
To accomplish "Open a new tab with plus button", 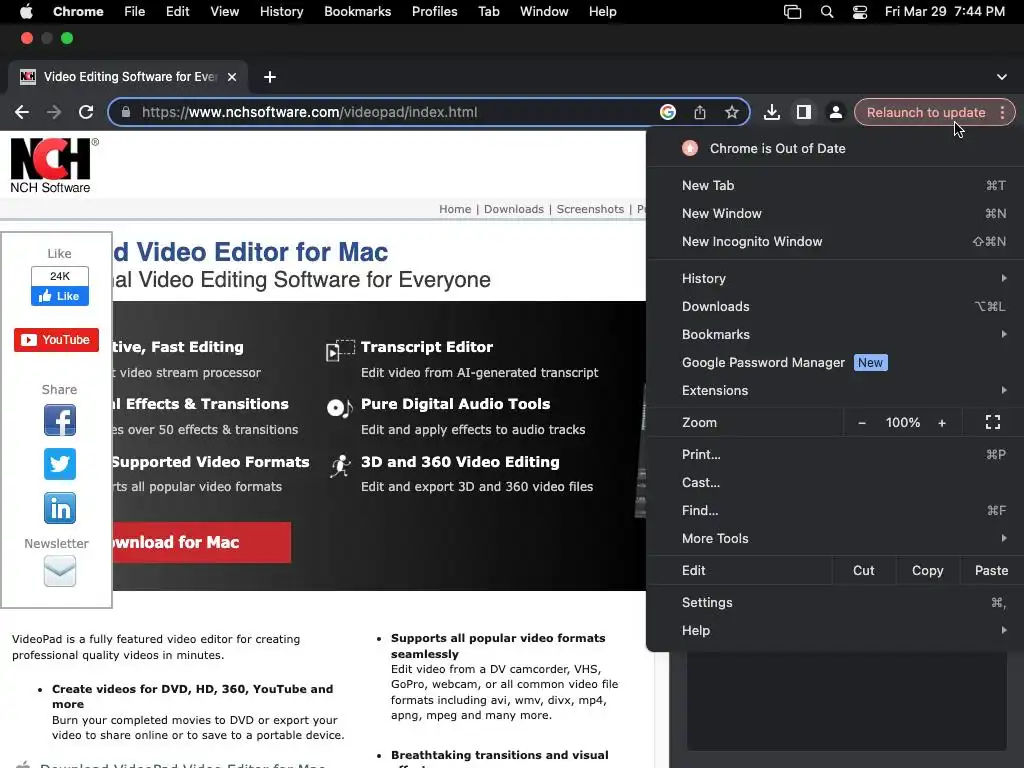I will tap(270, 77).
